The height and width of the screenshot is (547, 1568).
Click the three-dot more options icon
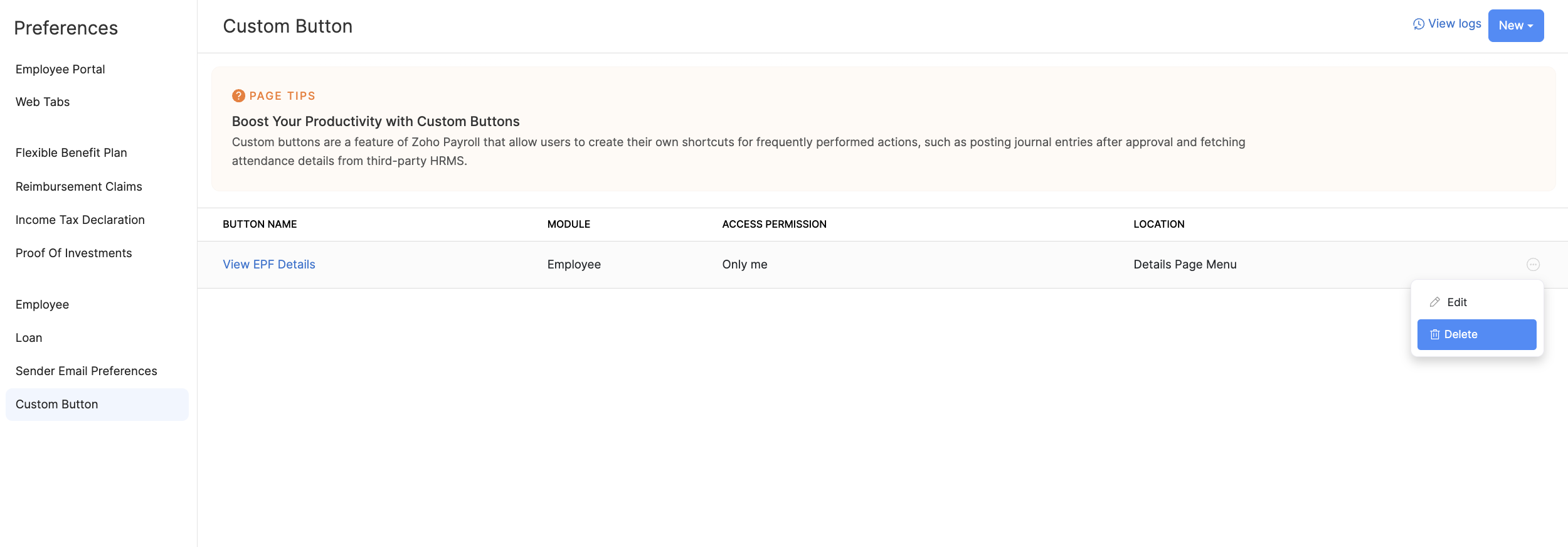click(x=1533, y=265)
